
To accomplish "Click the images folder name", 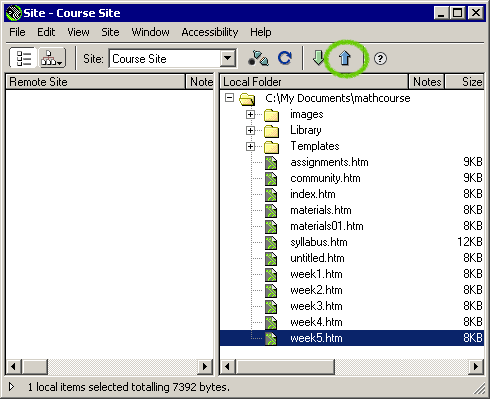I will 307,114.
